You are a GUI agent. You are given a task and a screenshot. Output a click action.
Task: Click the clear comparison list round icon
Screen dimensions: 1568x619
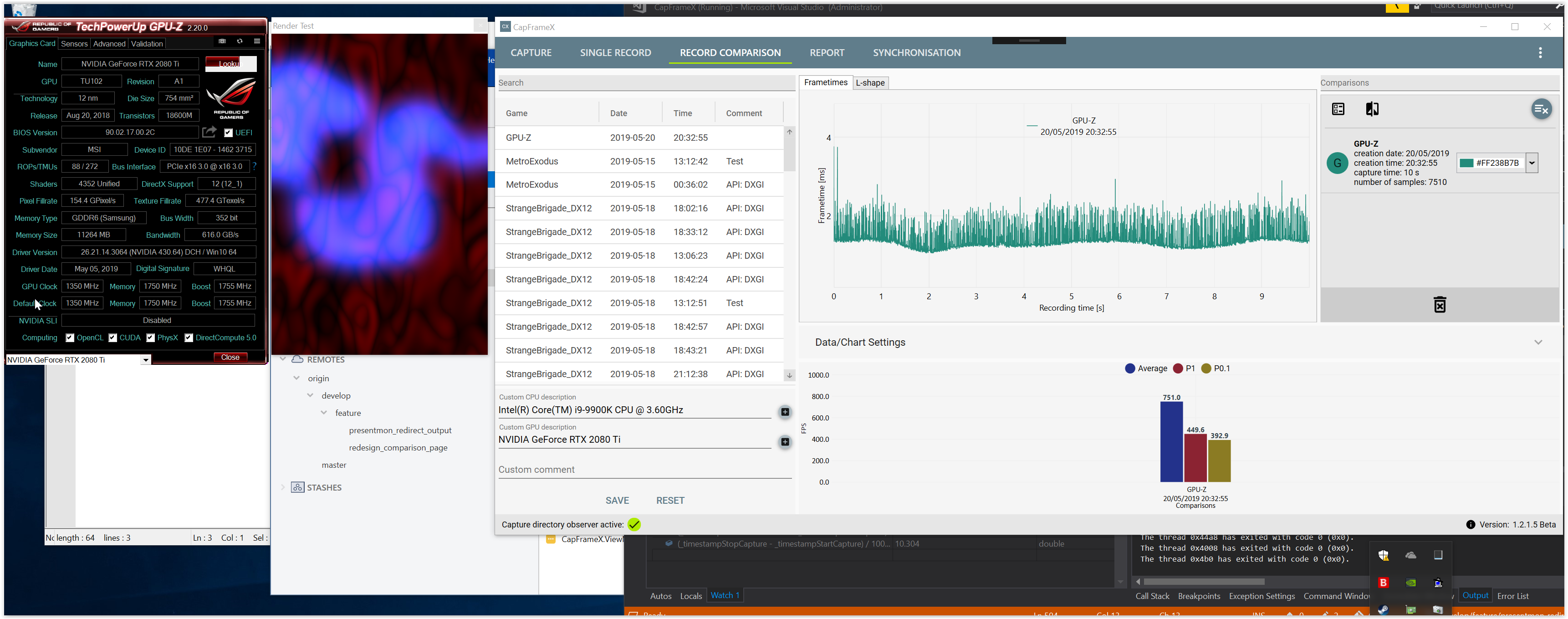pos(1541,109)
